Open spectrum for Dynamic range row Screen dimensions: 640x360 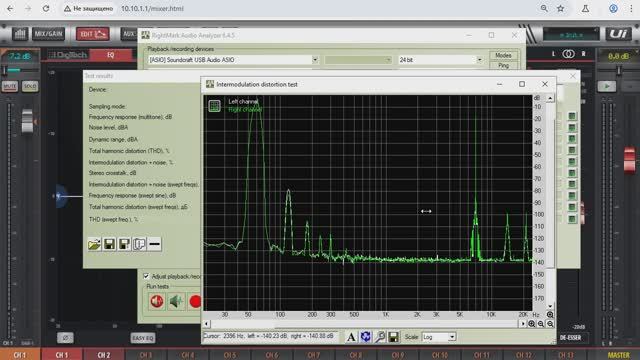(572, 139)
